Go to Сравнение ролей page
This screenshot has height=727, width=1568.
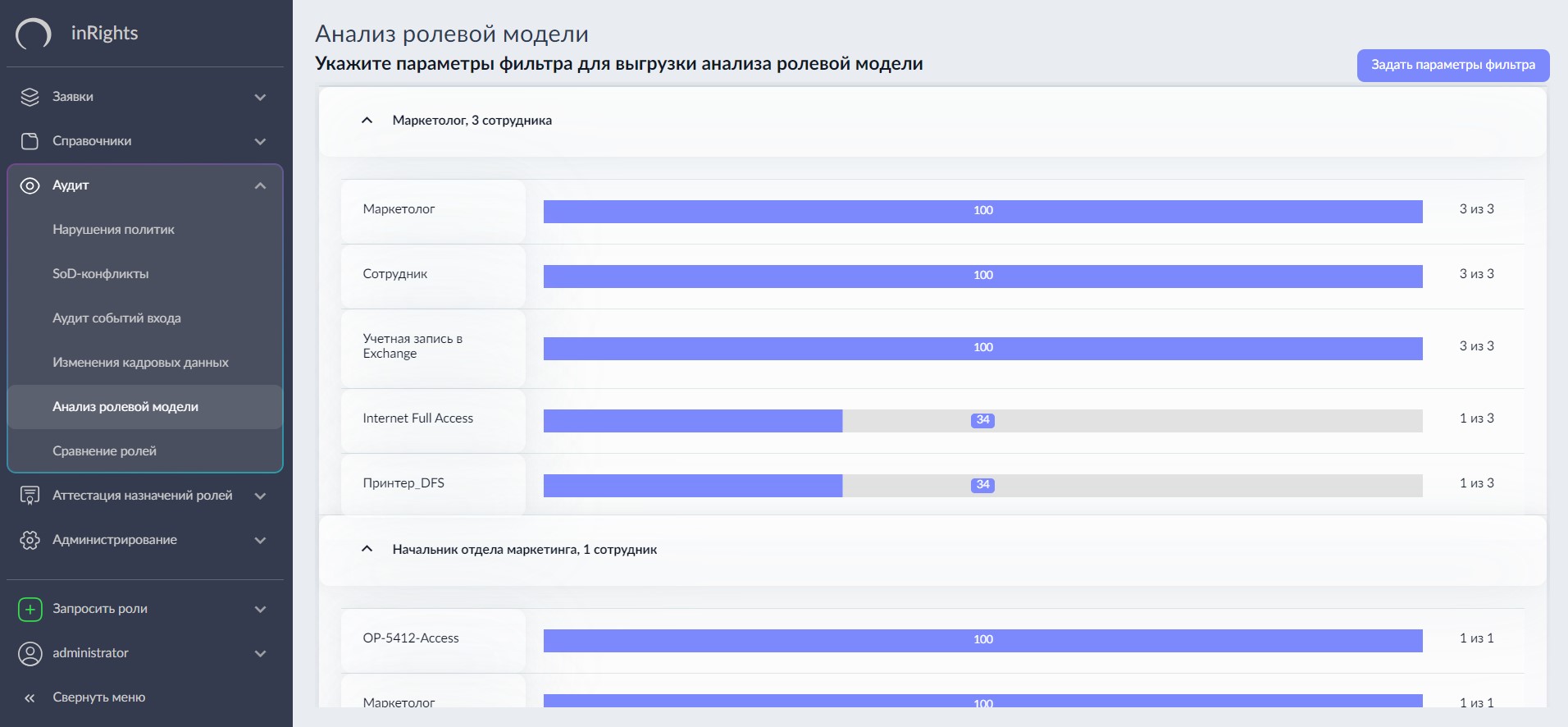click(104, 451)
